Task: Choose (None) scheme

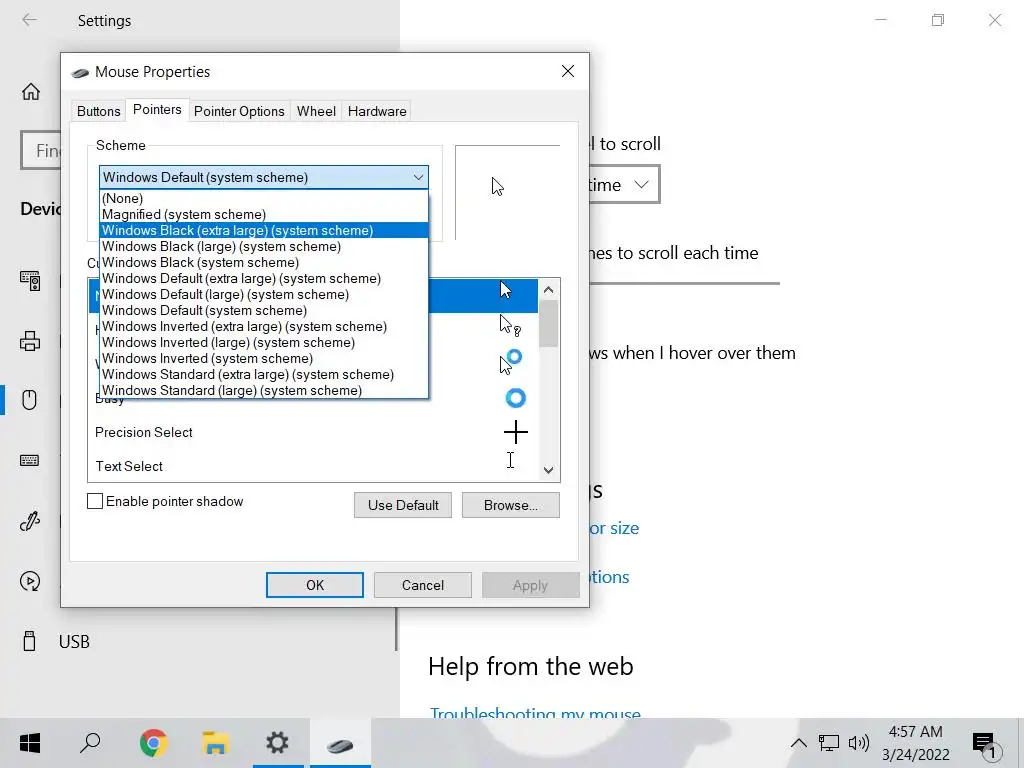Action: pos(264,199)
